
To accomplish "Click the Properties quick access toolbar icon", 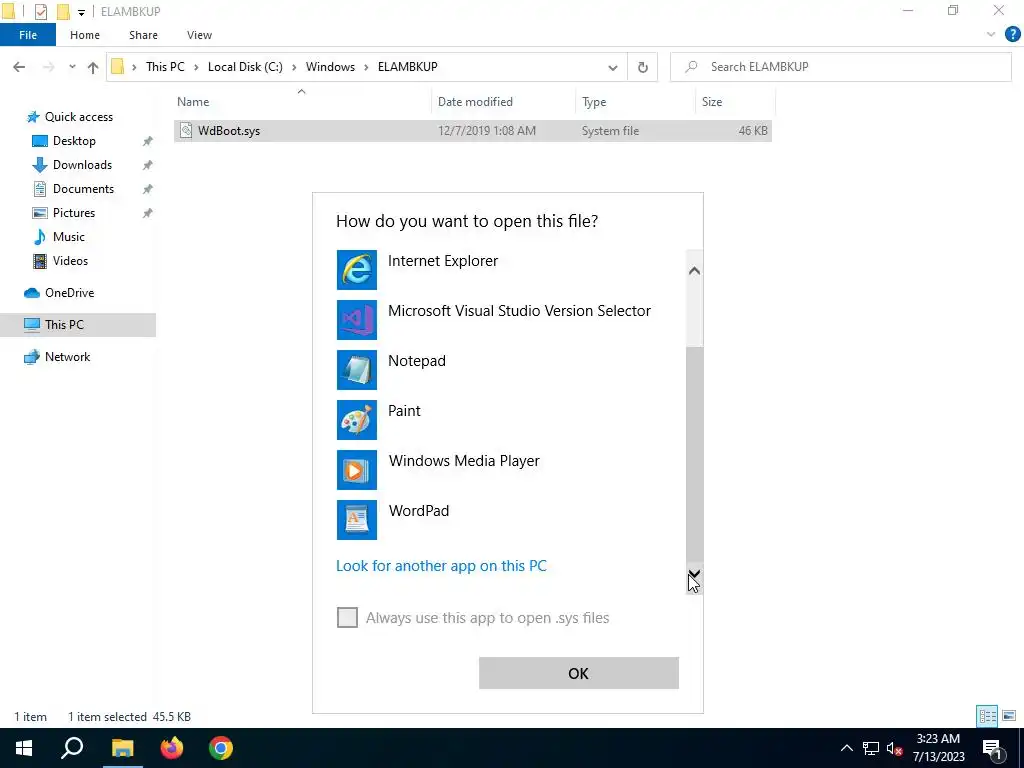I will 40,12.
